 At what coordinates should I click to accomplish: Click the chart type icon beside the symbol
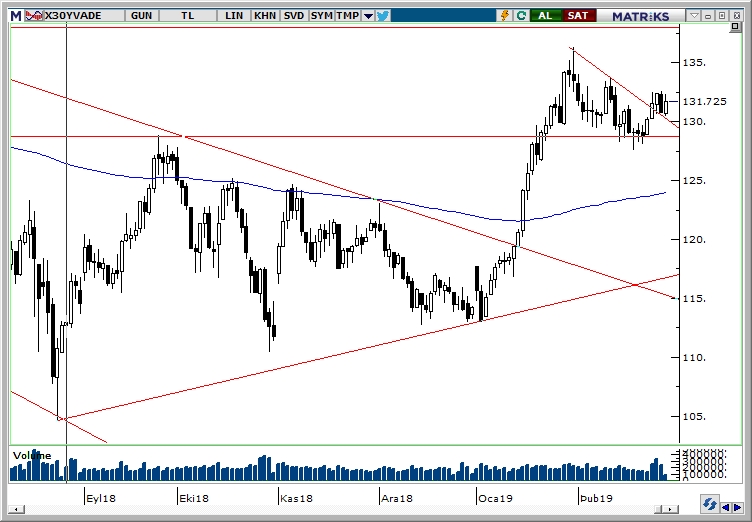[34, 16]
